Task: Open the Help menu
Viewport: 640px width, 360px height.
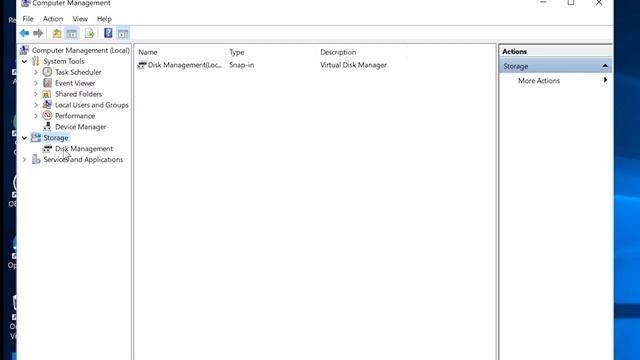Action: (104, 19)
